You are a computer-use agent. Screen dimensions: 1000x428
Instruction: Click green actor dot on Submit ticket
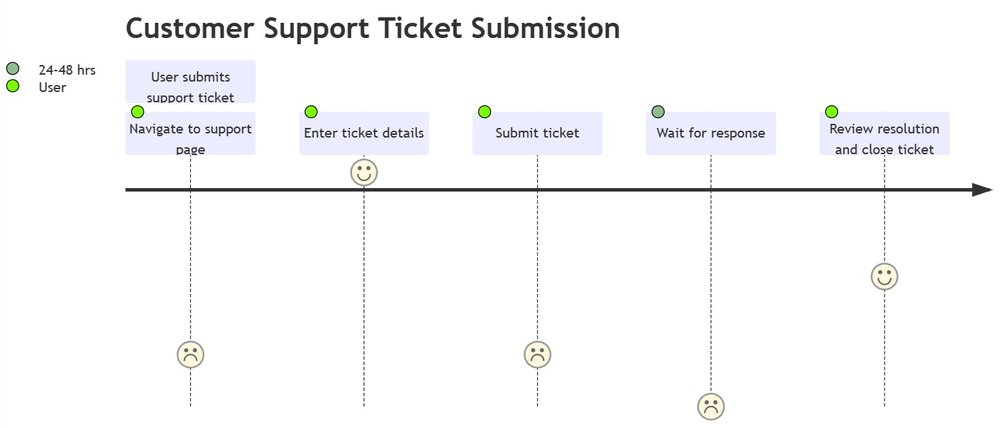485,112
